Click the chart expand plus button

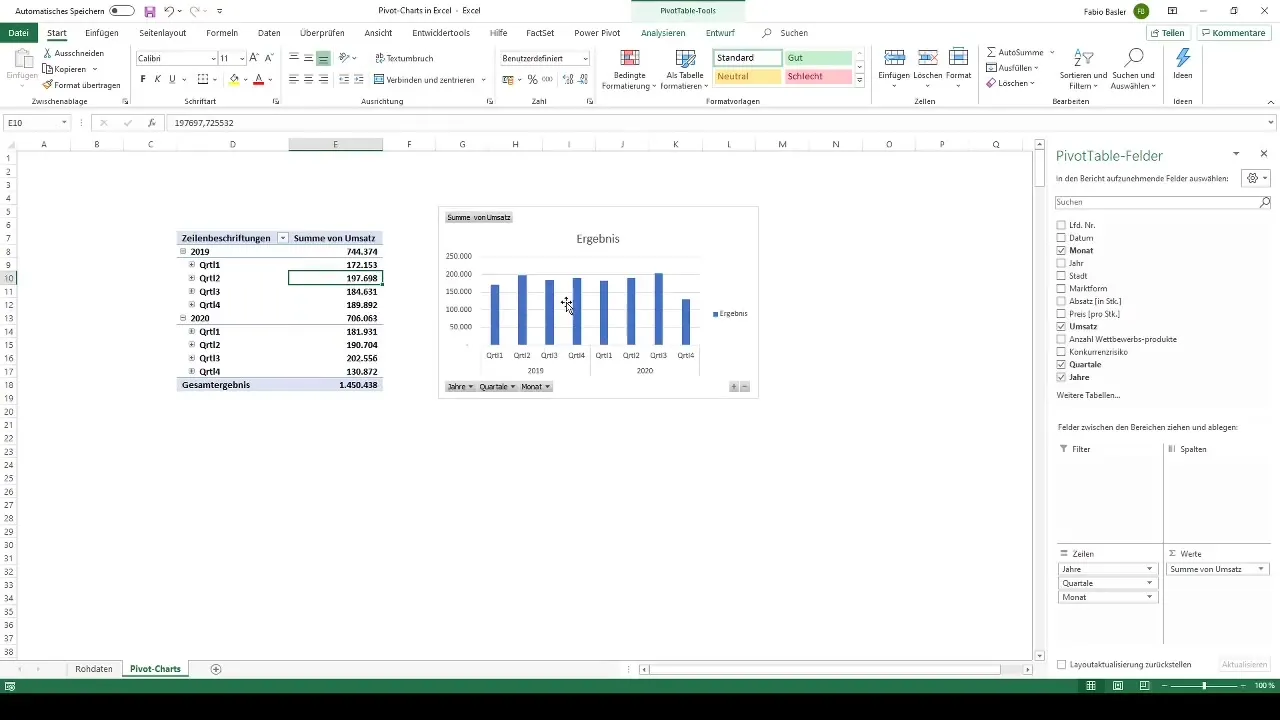(x=734, y=387)
